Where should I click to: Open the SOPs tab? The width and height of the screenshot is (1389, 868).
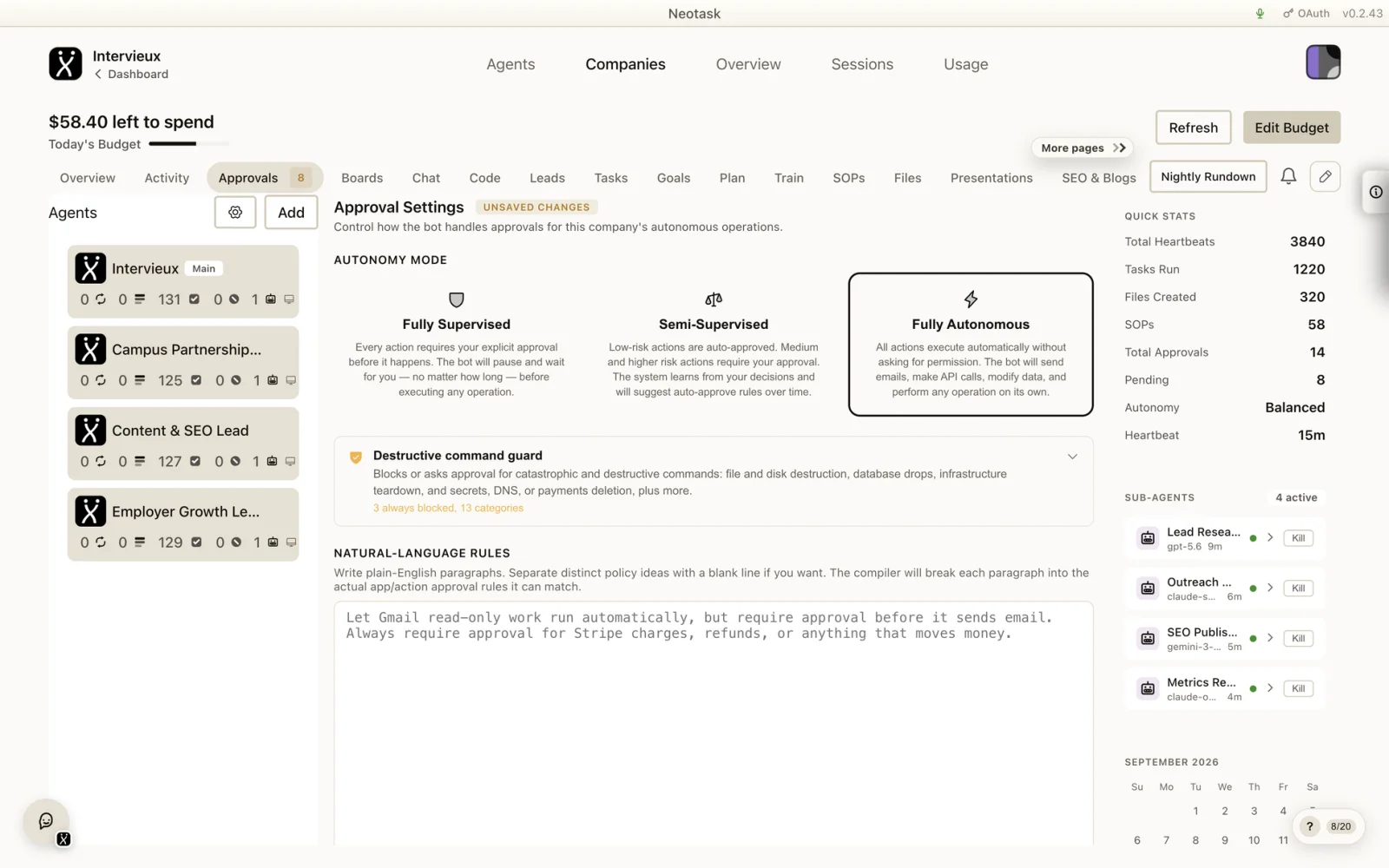[848, 178]
